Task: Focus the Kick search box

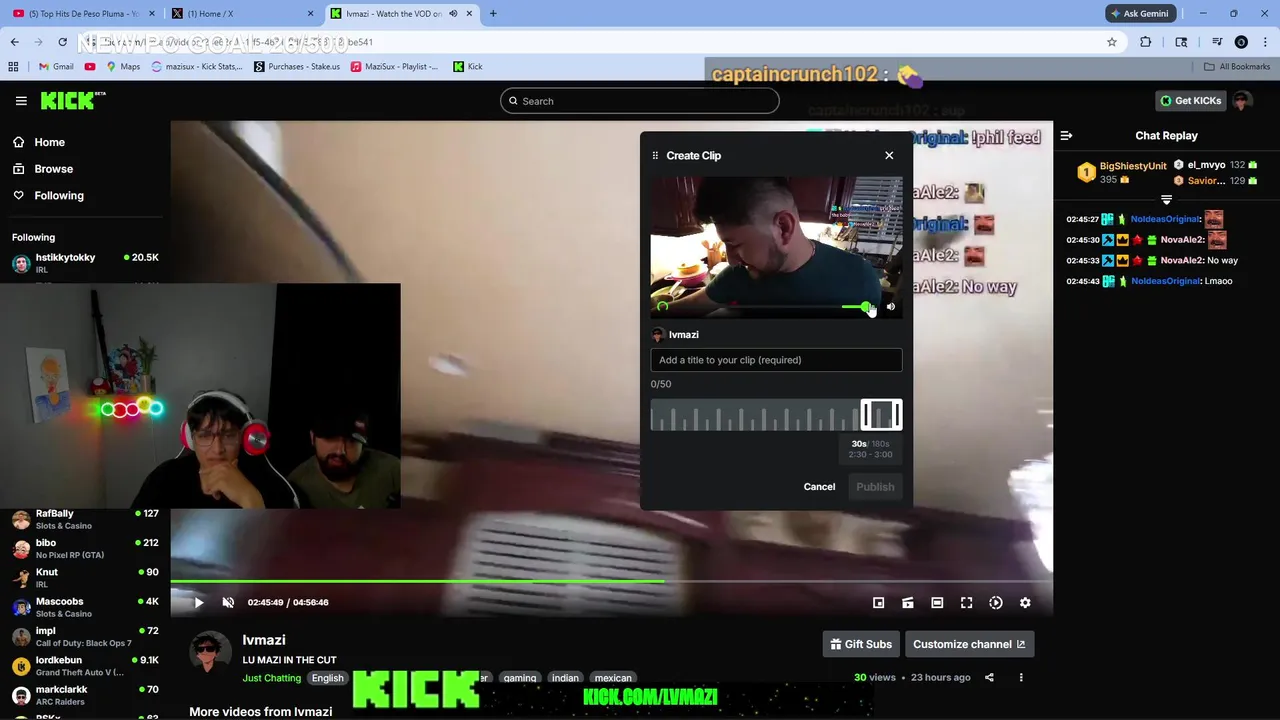Action: click(640, 101)
